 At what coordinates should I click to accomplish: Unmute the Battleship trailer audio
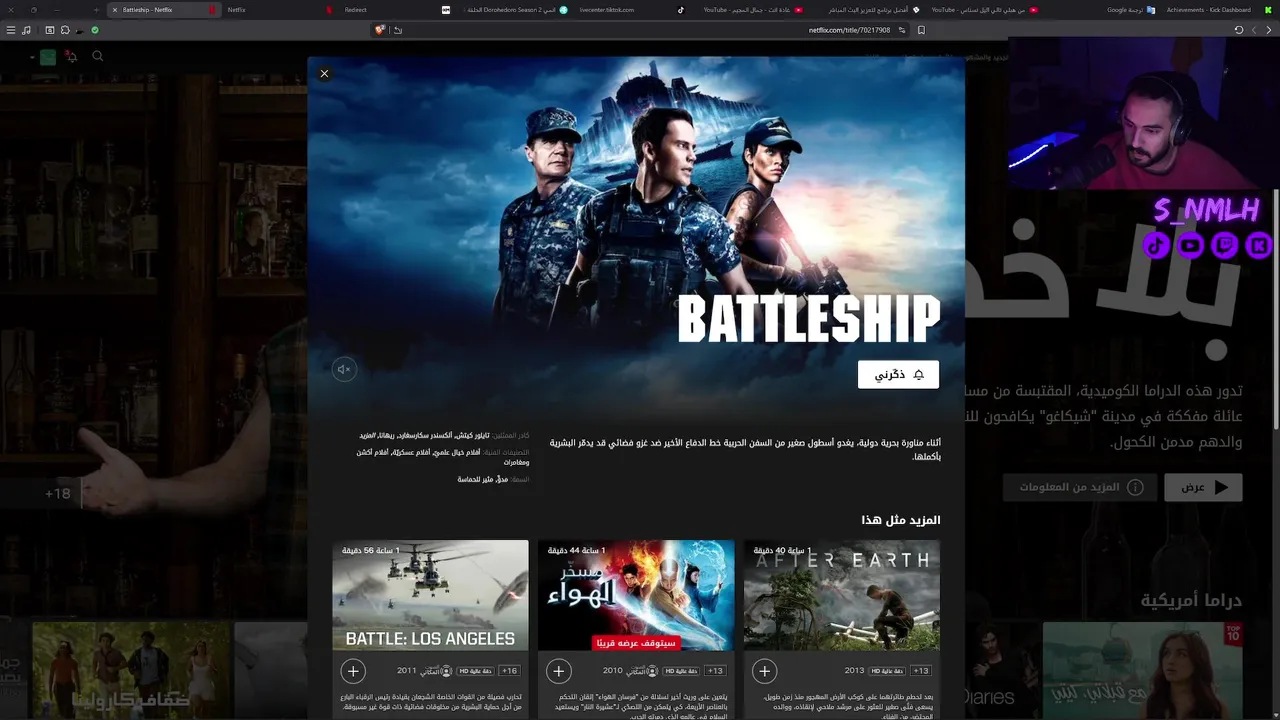344,369
